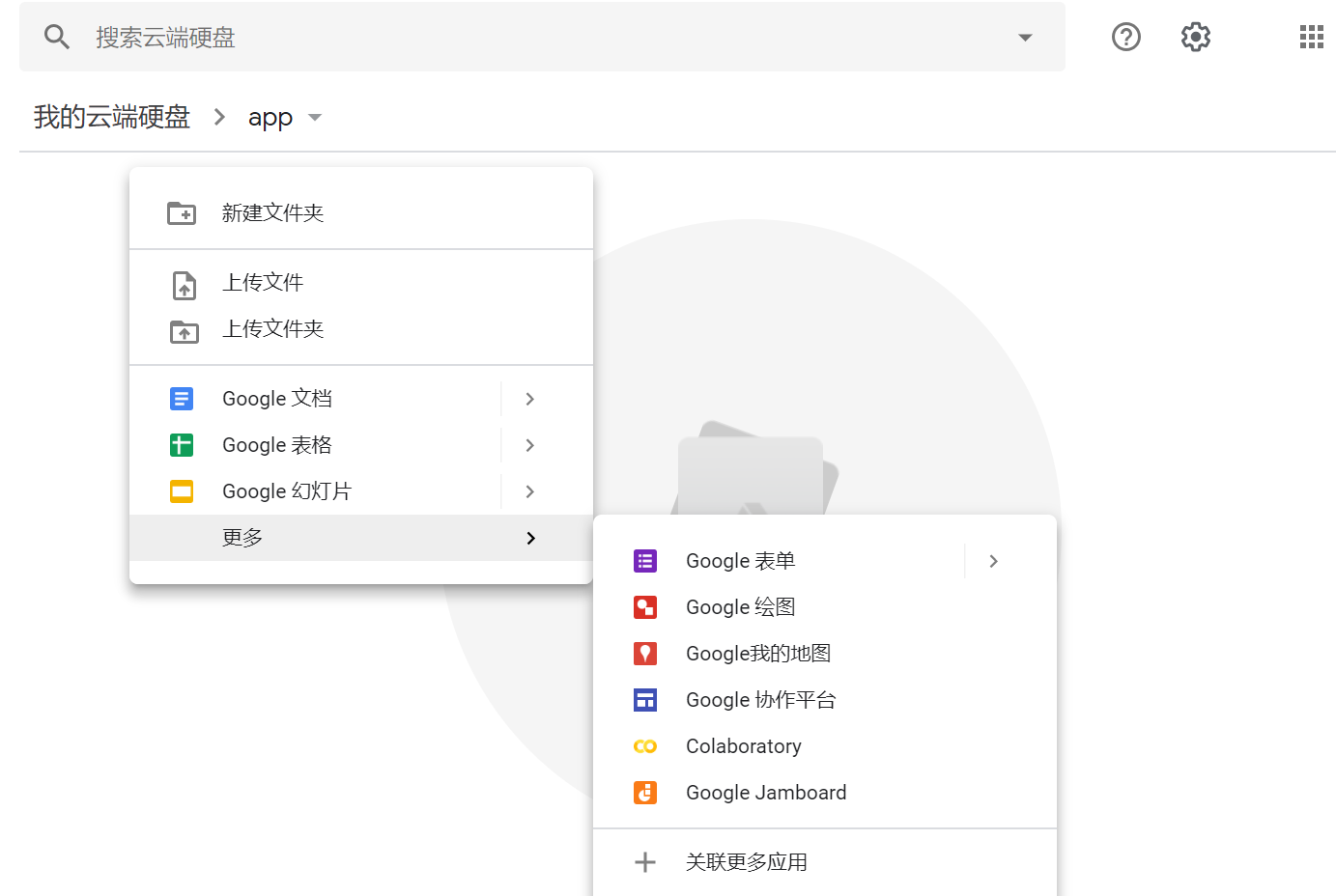Click the Google My Maps pin icon
The width and height of the screenshot is (1336, 896).
645,654
